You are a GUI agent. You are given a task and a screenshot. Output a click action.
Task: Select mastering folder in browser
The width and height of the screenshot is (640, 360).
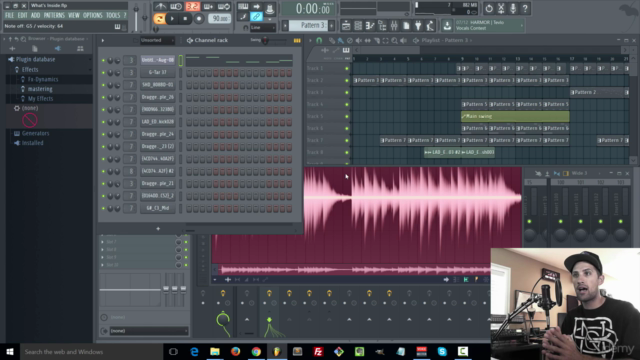[40, 89]
